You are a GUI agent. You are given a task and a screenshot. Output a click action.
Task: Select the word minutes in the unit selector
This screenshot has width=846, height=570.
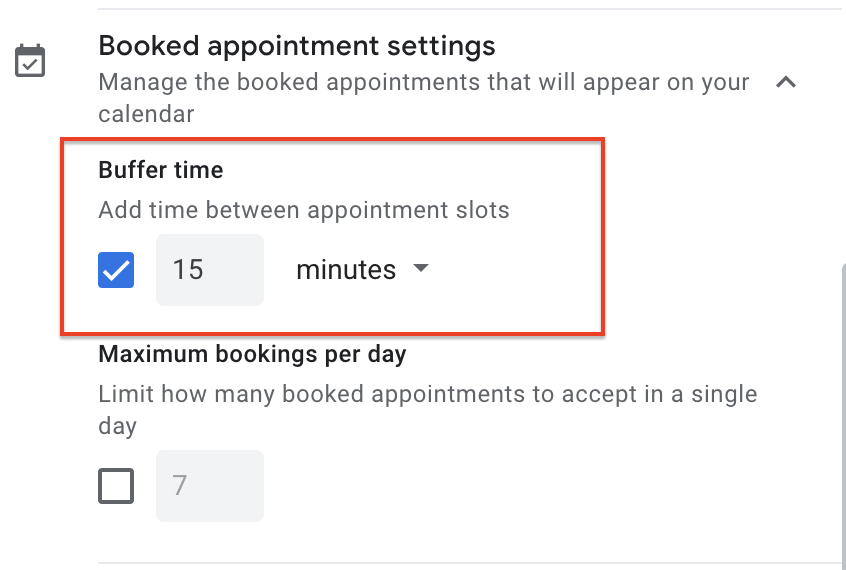pyautogui.click(x=346, y=270)
